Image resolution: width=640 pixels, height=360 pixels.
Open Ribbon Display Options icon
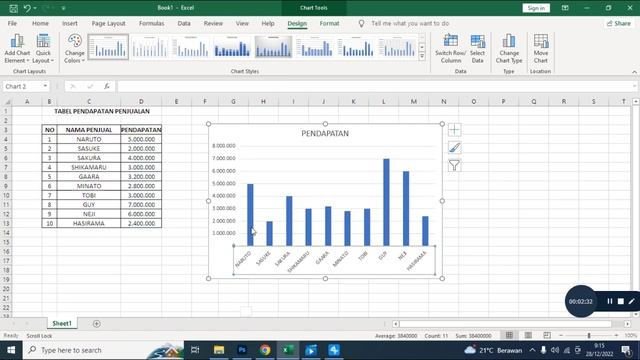[565, 8]
